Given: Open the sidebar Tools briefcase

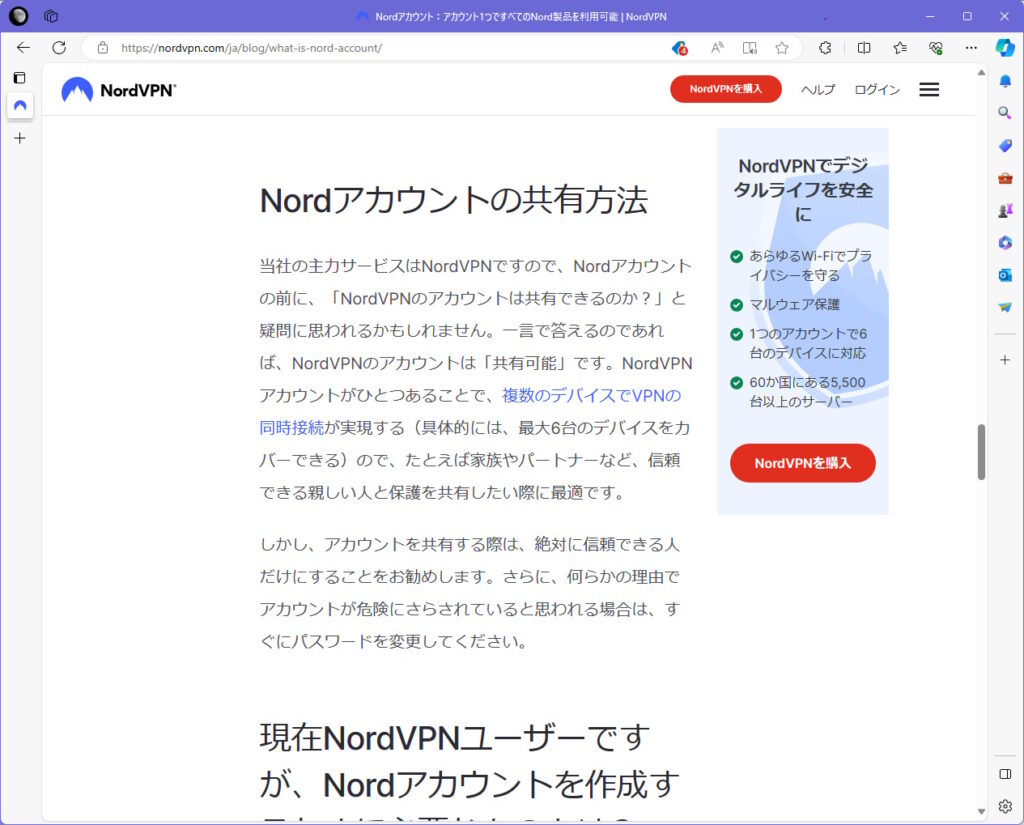Looking at the screenshot, I should (1005, 178).
